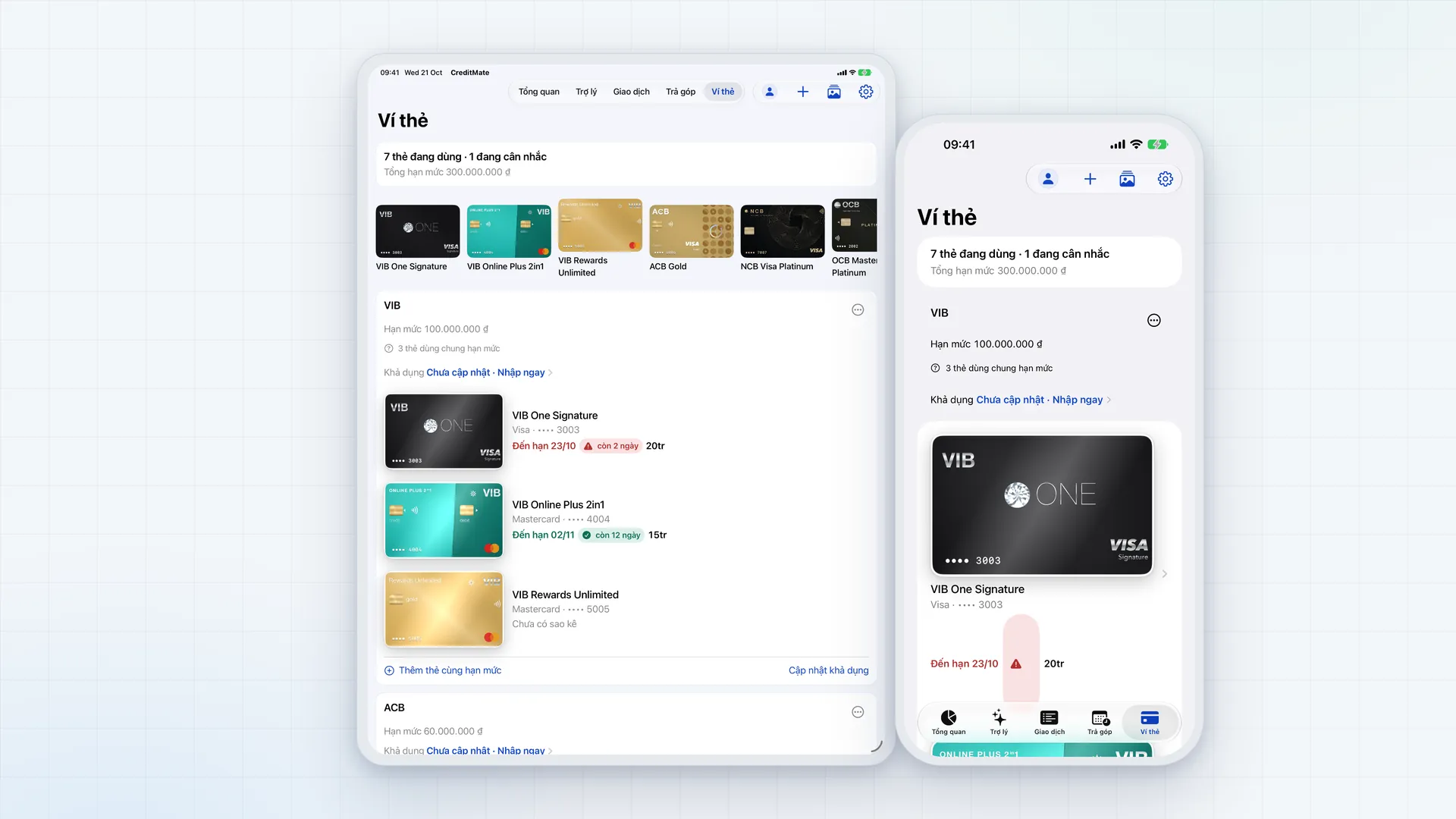This screenshot has width=1456, height=819.
Task: Select the VIB Rewards Unlimited thumbnail in the tablet carousel
Action: tap(600, 225)
